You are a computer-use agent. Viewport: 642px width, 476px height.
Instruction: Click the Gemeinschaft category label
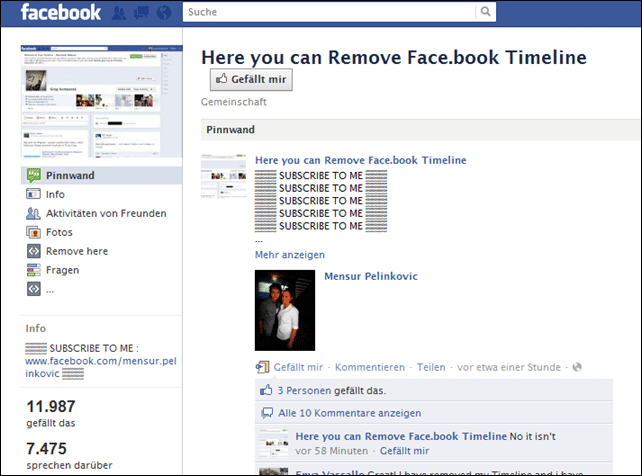[233, 102]
